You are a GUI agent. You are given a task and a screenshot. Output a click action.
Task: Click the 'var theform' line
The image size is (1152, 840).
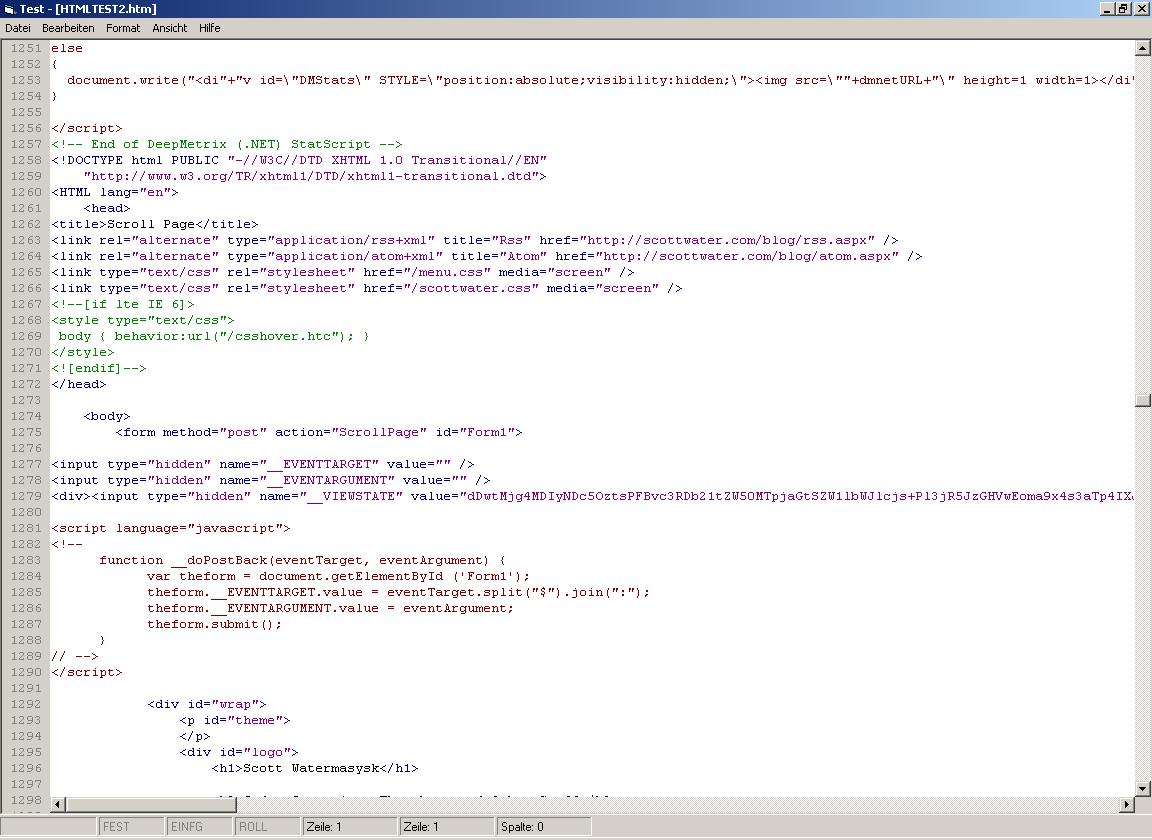tap(338, 576)
